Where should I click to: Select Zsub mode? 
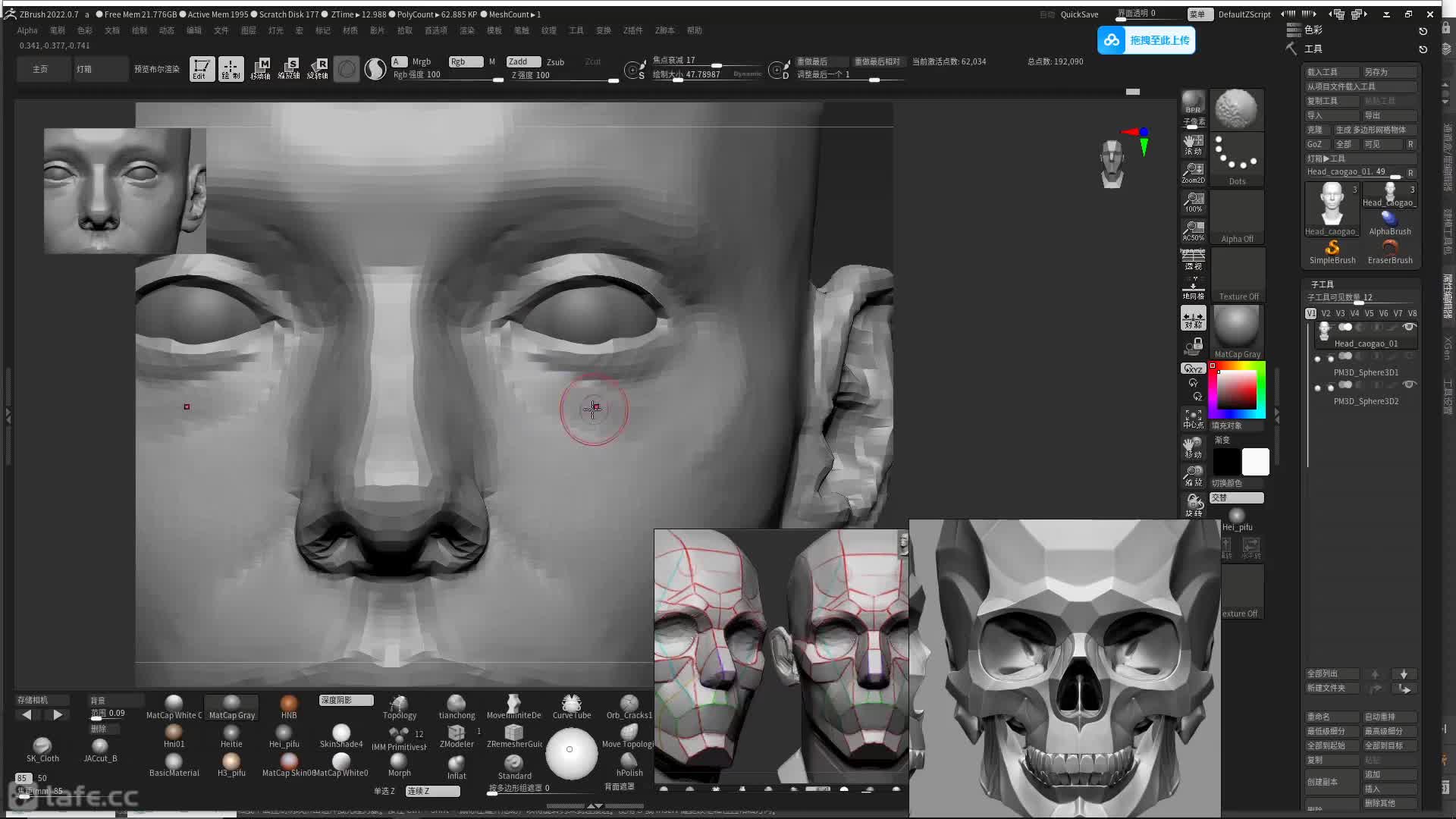555,62
